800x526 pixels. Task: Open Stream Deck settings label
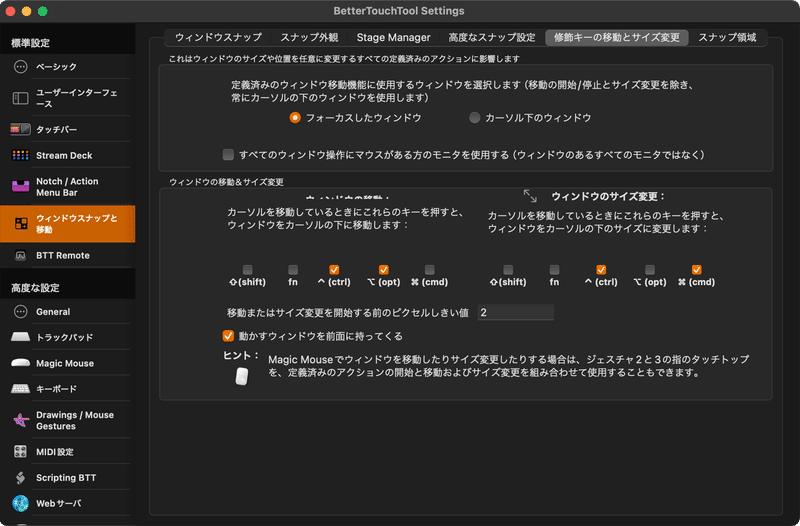[x=64, y=155]
